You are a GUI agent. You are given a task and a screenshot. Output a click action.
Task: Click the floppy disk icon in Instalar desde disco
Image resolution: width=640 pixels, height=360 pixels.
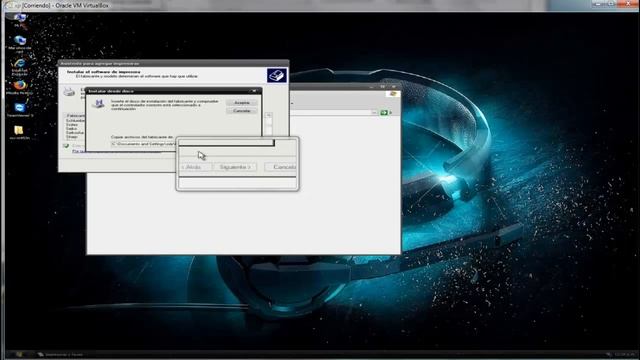98,103
